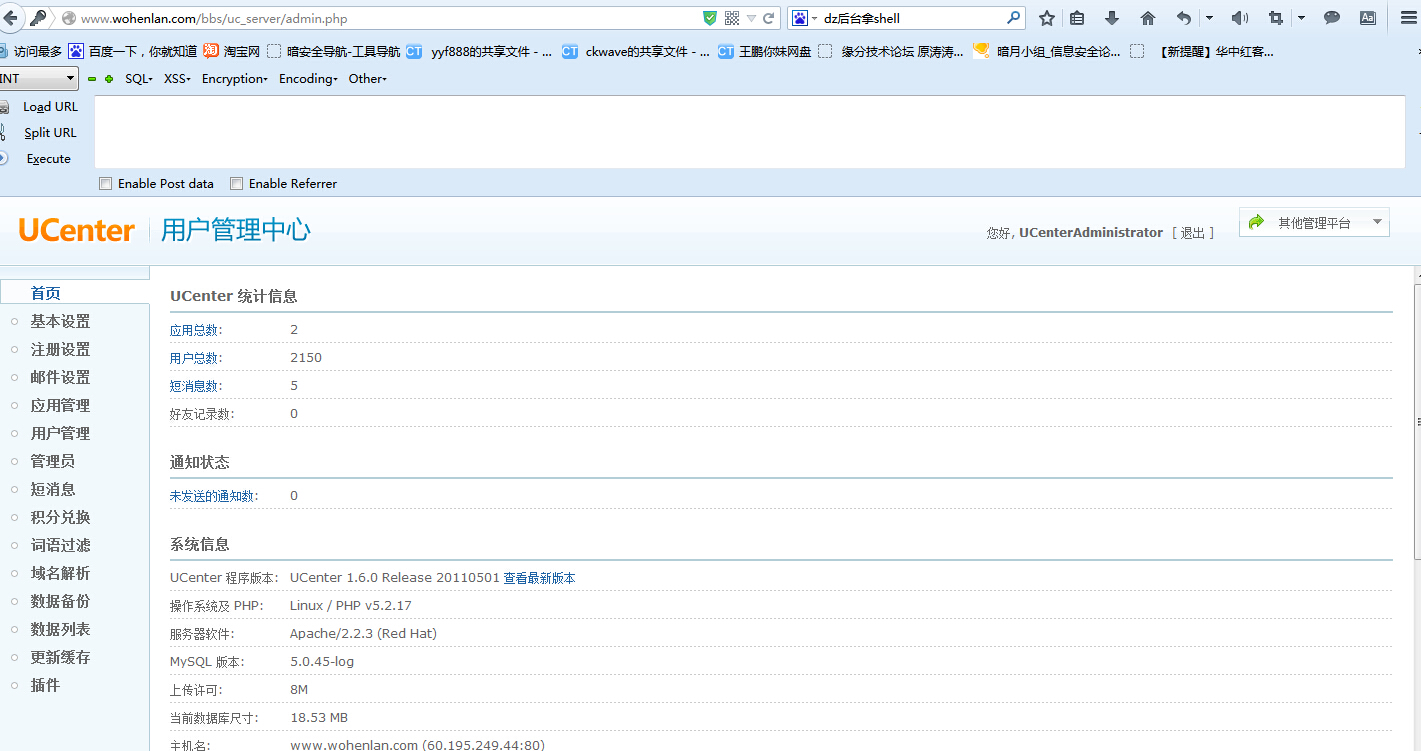Click the 应用总数 link
This screenshot has width=1421, height=751.
pos(197,330)
